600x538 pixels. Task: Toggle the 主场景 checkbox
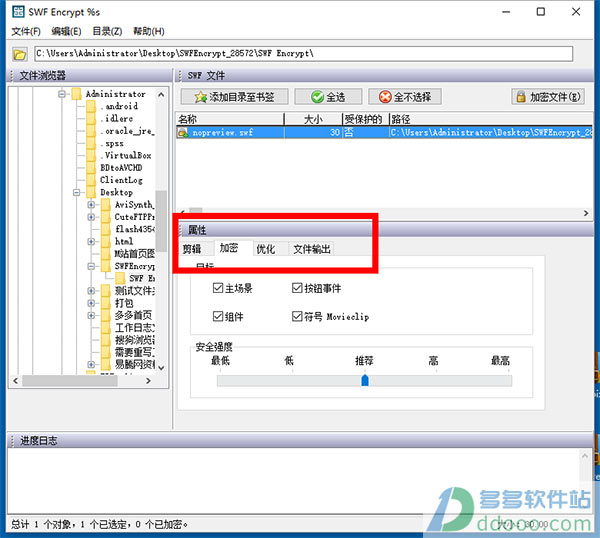click(x=218, y=288)
